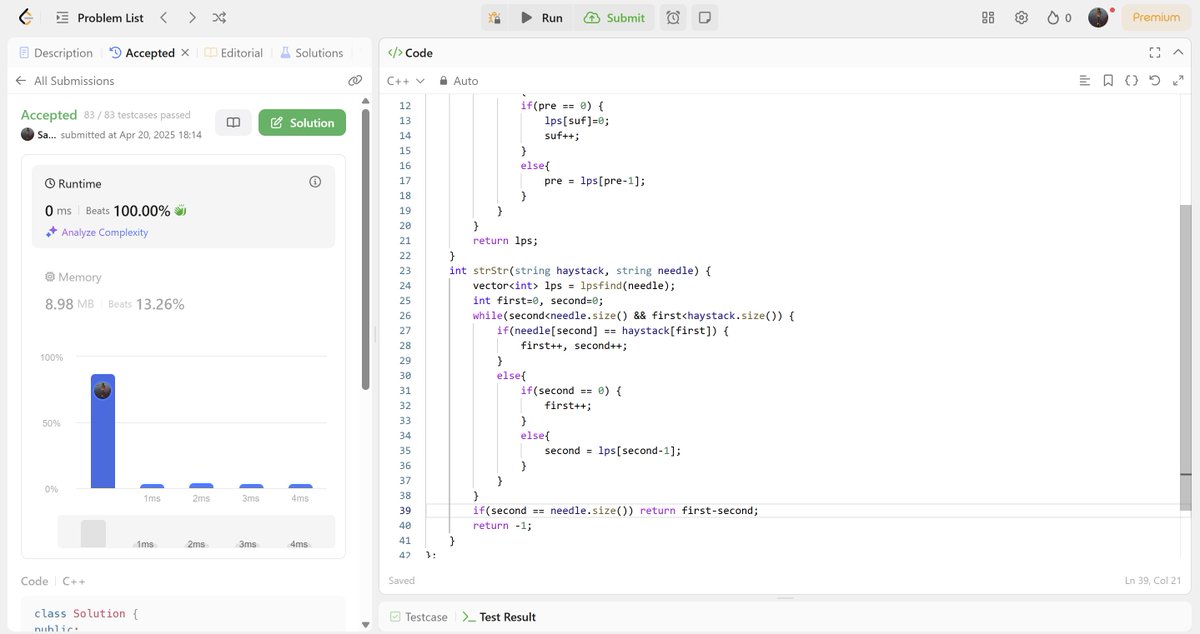
Task: Click the format code lines icon
Action: pos(1084,81)
